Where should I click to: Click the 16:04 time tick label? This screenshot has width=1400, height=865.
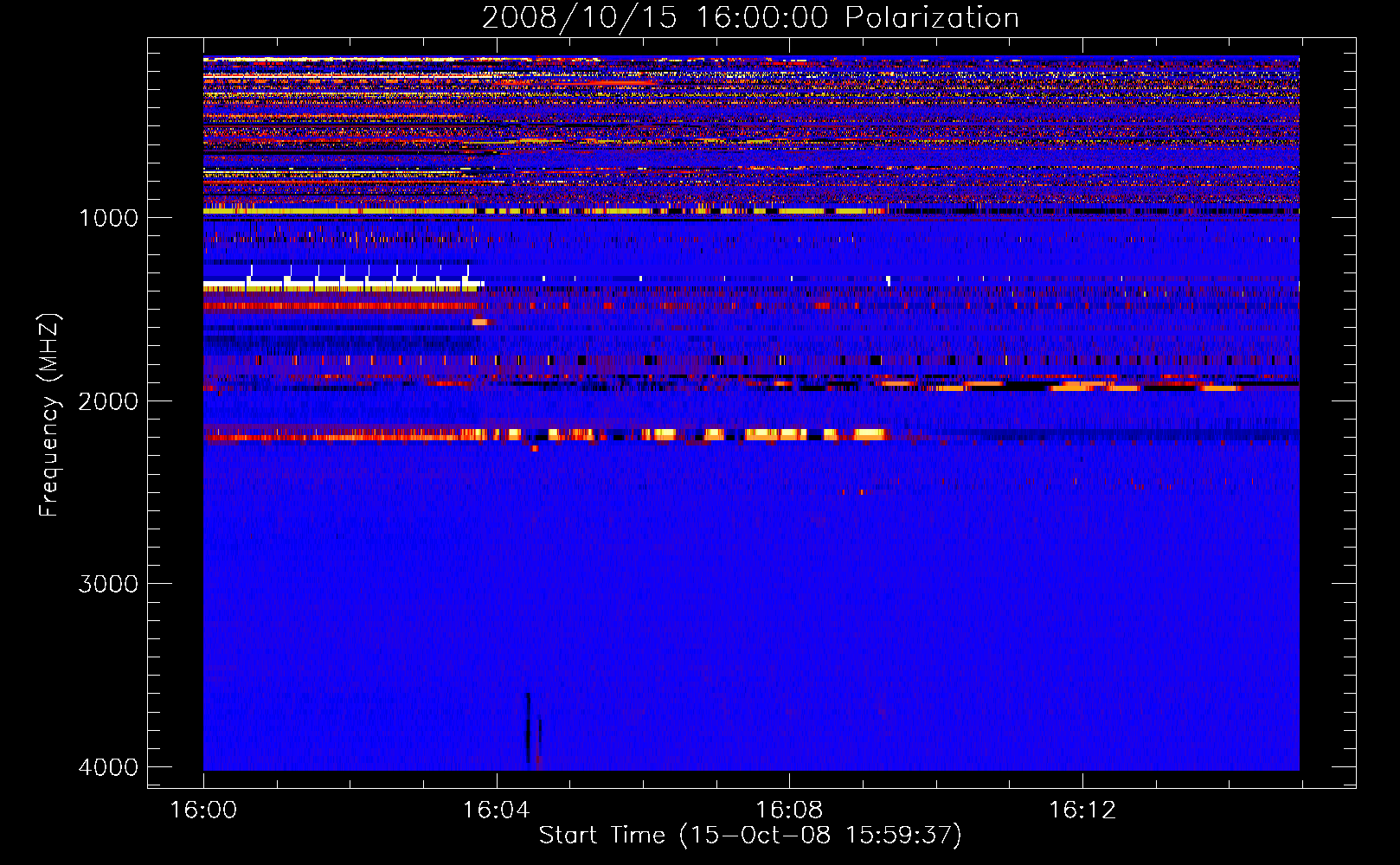[496, 810]
